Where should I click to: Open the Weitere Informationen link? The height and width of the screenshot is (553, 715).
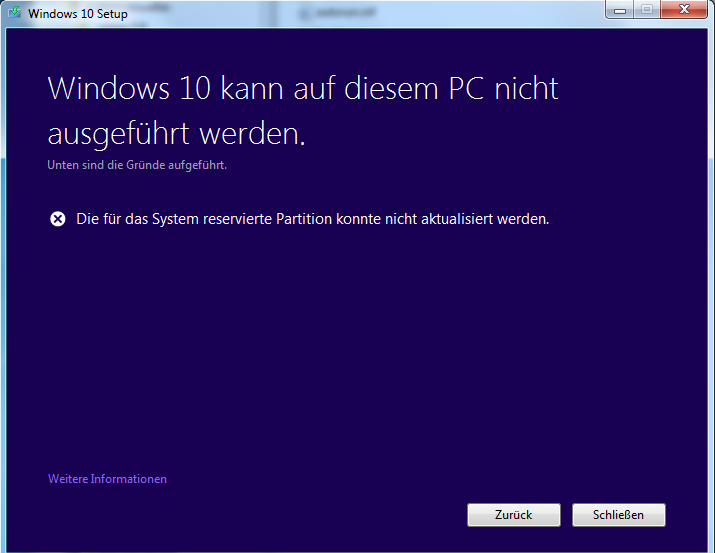point(107,479)
